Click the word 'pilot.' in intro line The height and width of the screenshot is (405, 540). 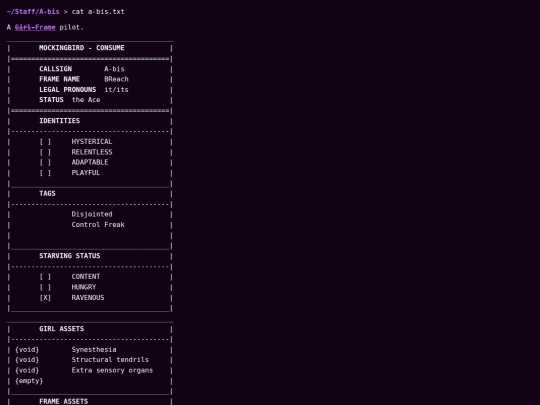point(72,27)
